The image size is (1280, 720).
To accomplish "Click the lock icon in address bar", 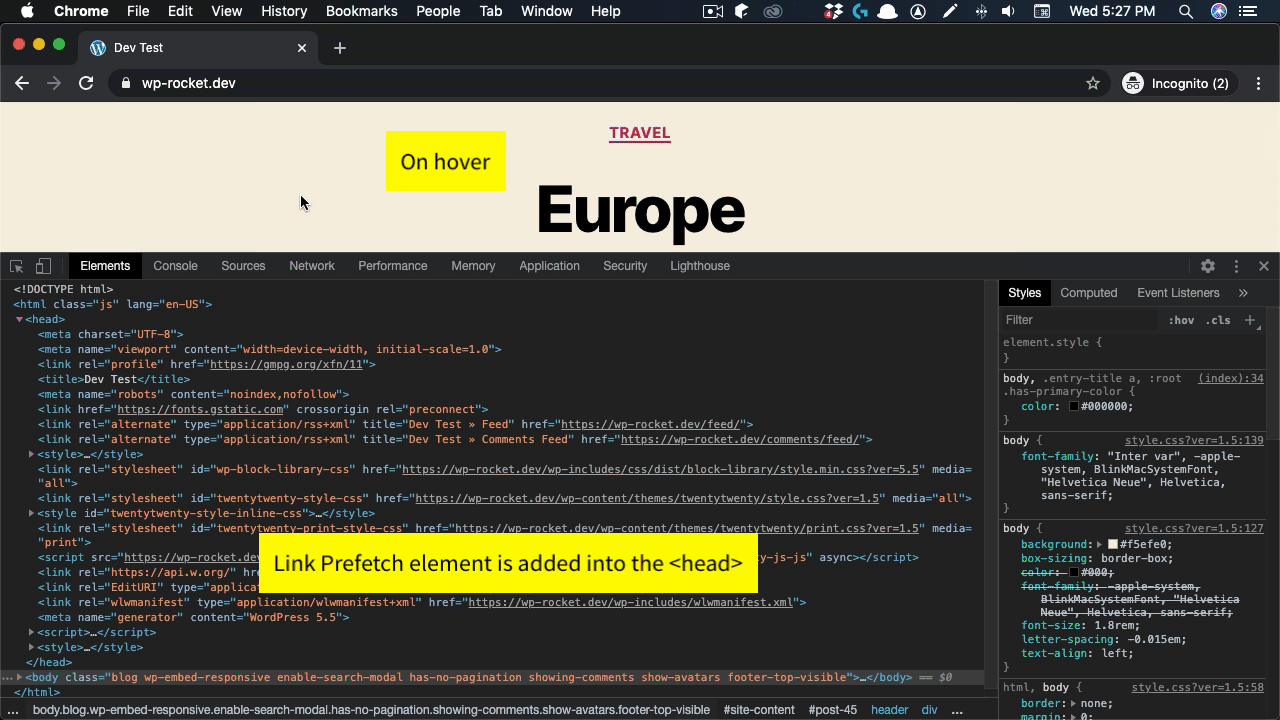I will pos(125,83).
